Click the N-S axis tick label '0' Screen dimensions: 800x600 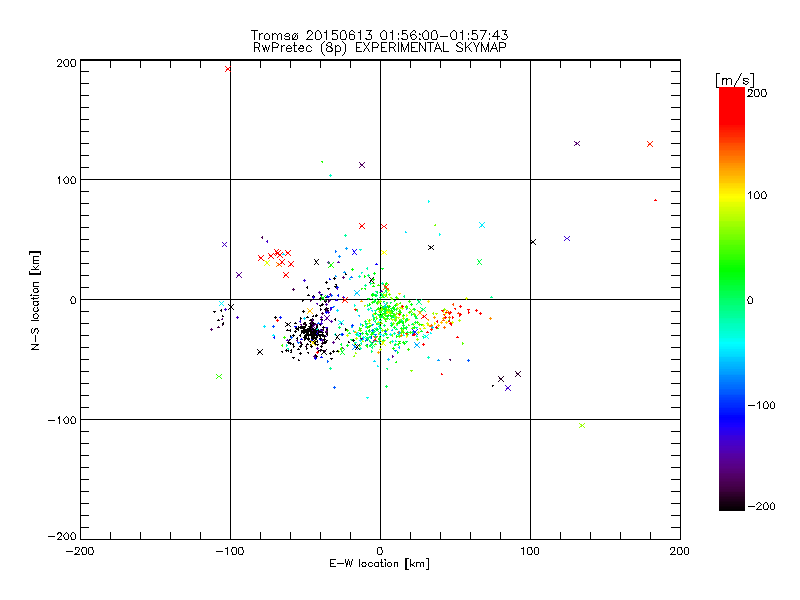click(x=73, y=300)
